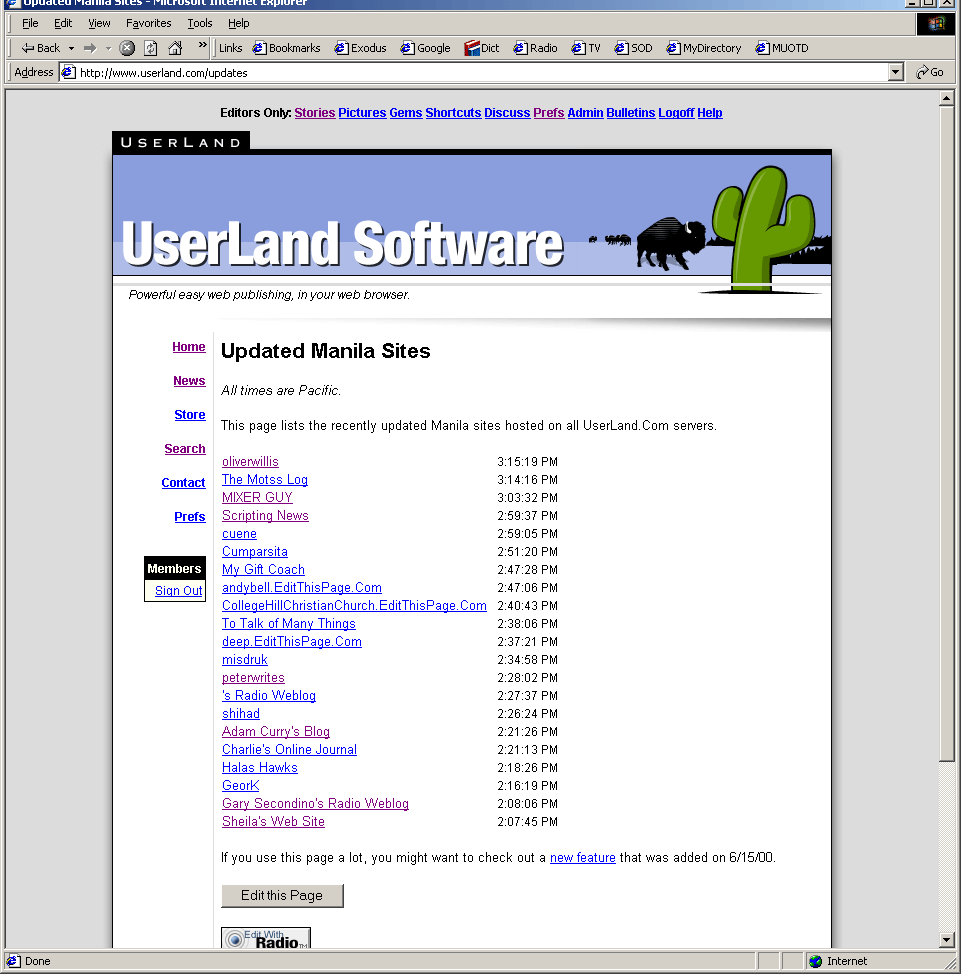Screen dimensions: 961x974
Task: Open the Favorites menu
Action: point(148,23)
